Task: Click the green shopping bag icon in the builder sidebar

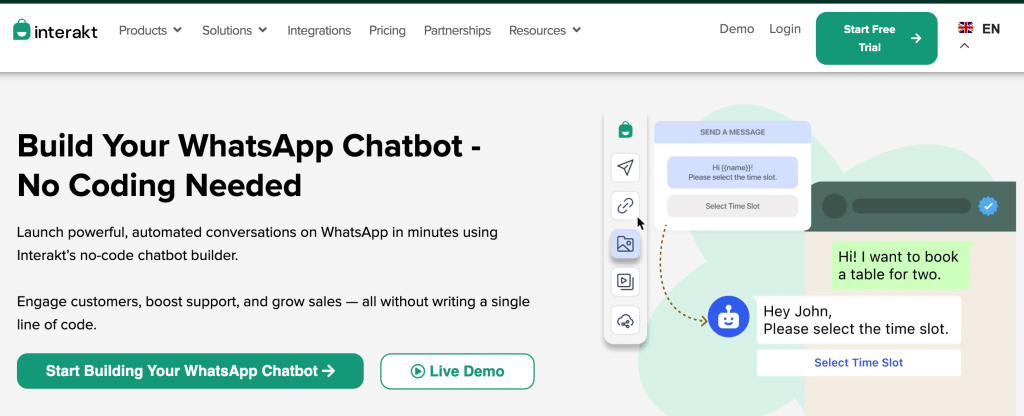Action: 625,129
